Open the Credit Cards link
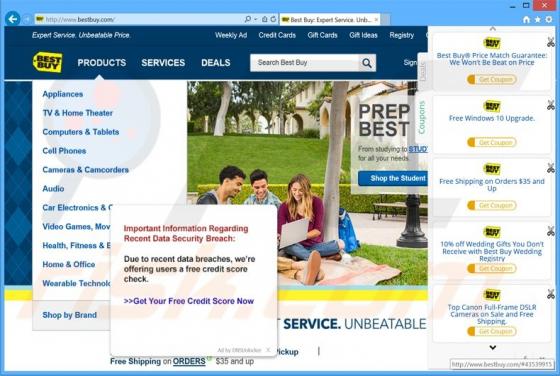This screenshot has width=560, height=376. click(x=277, y=35)
